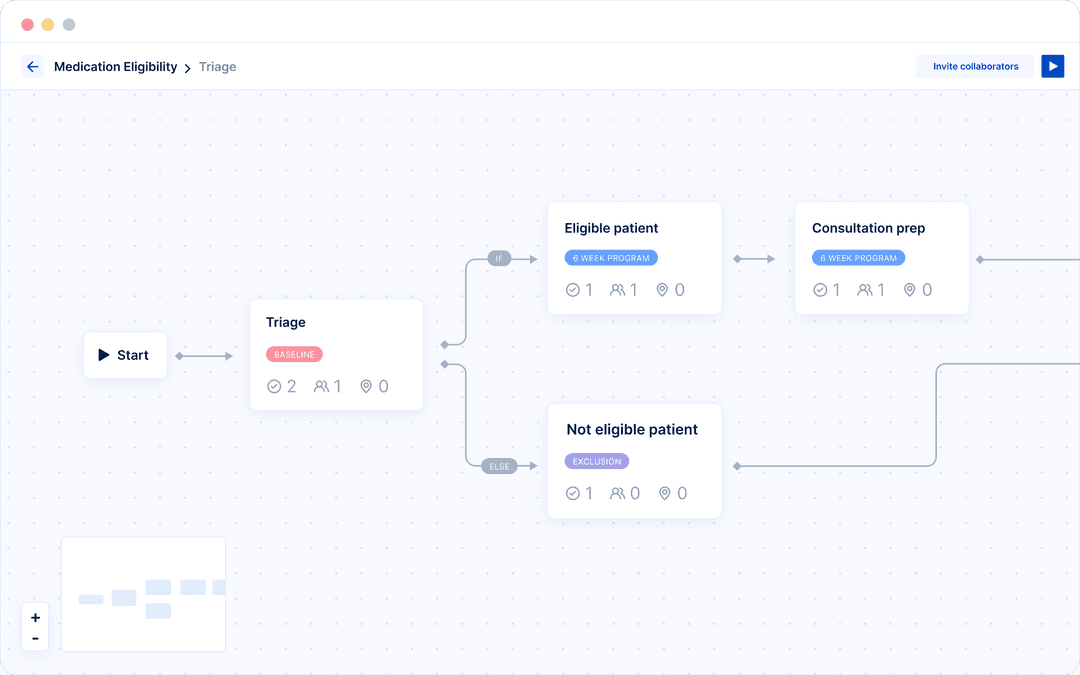Image resolution: width=1080 pixels, height=675 pixels.
Task: Click pin icon in Not eligible patient card
Action: (665, 493)
